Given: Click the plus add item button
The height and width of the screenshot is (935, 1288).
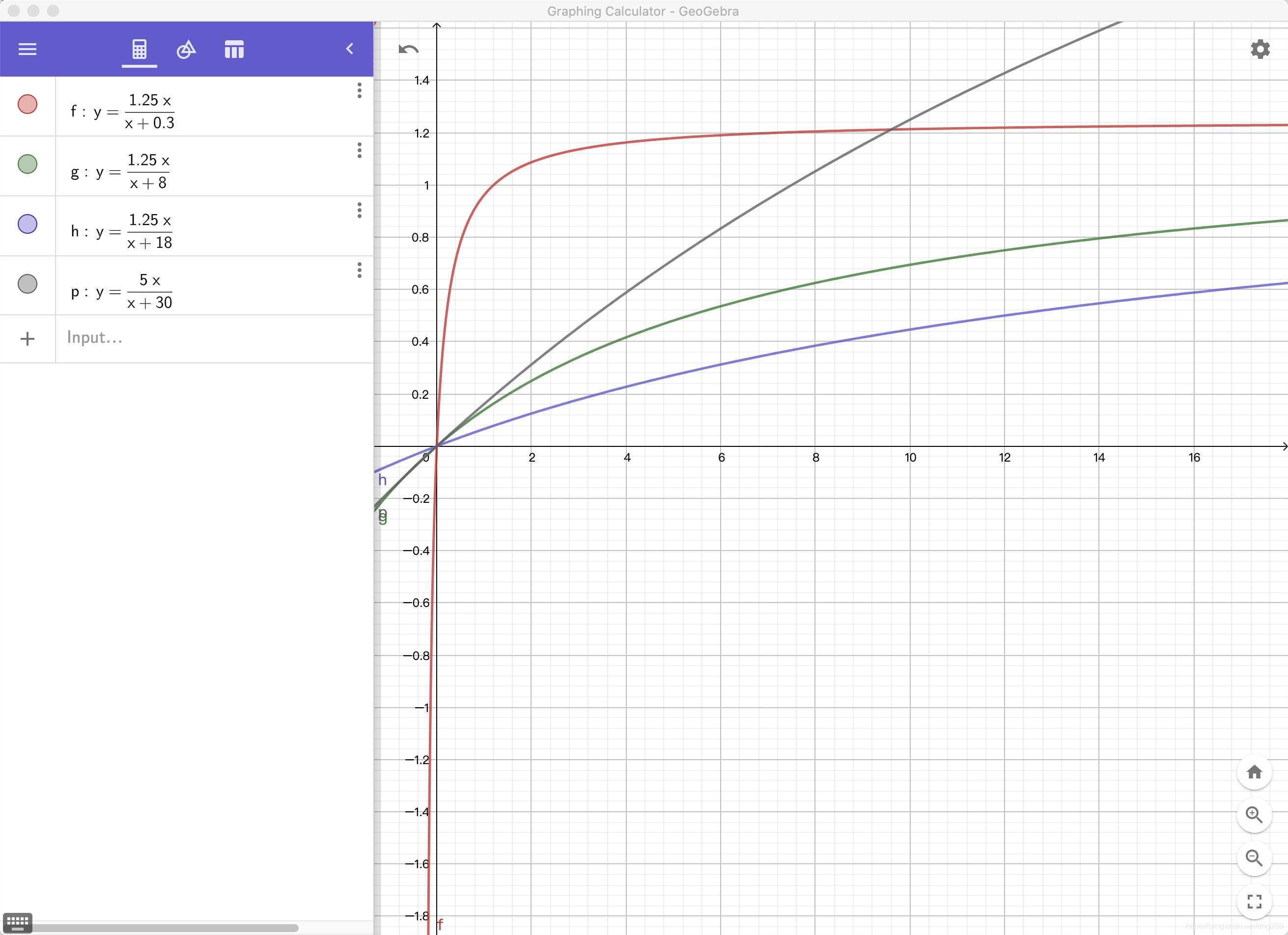Looking at the screenshot, I should point(27,339).
